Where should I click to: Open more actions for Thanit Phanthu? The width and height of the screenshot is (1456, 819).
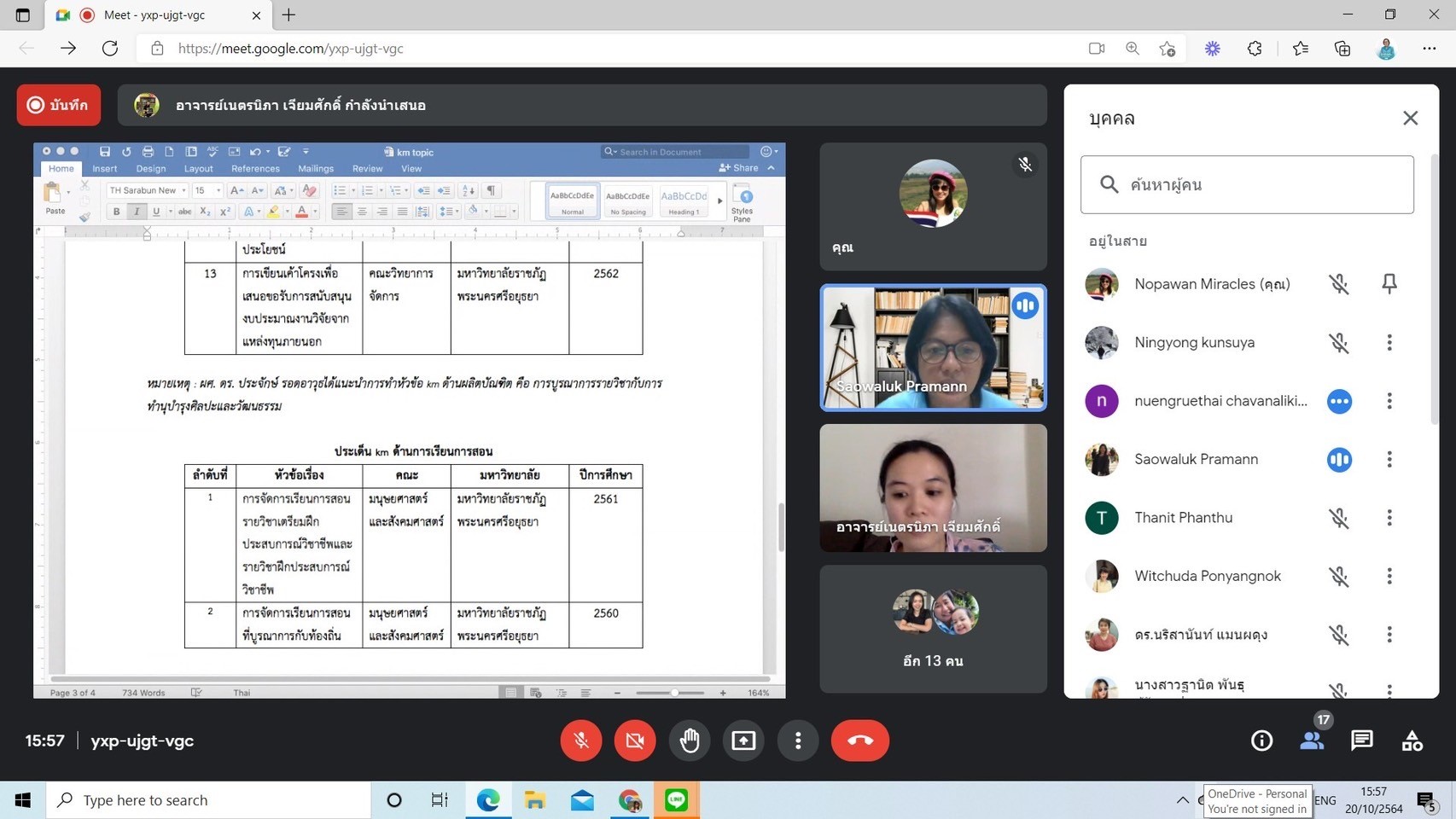[x=1389, y=518]
